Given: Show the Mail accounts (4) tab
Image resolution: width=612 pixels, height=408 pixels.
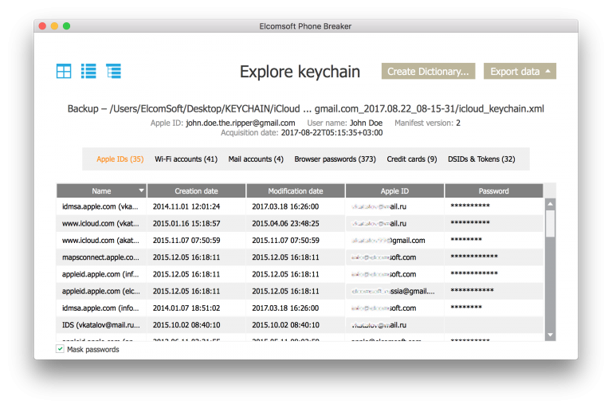Looking at the screenshot, I should pyautogui.click(x=255, y=159).
